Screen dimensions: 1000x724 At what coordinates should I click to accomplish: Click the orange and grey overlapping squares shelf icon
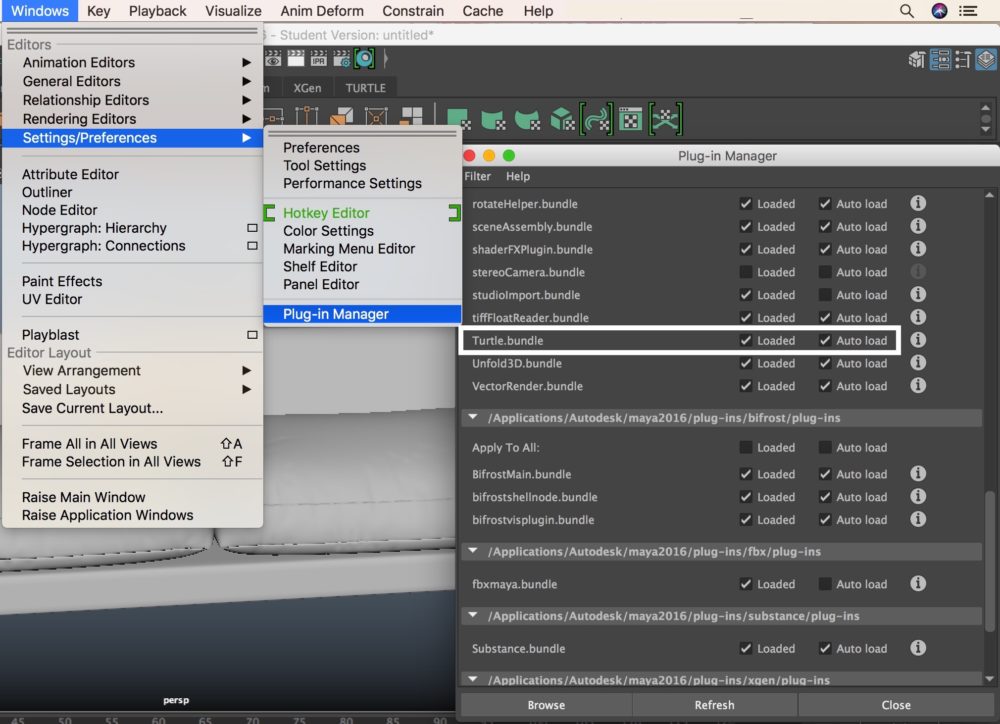pos(342,117)
